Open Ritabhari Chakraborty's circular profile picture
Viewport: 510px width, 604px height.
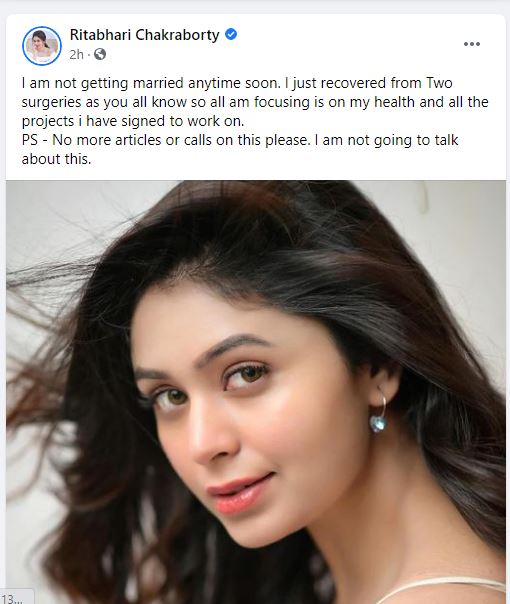click(42, 45)
